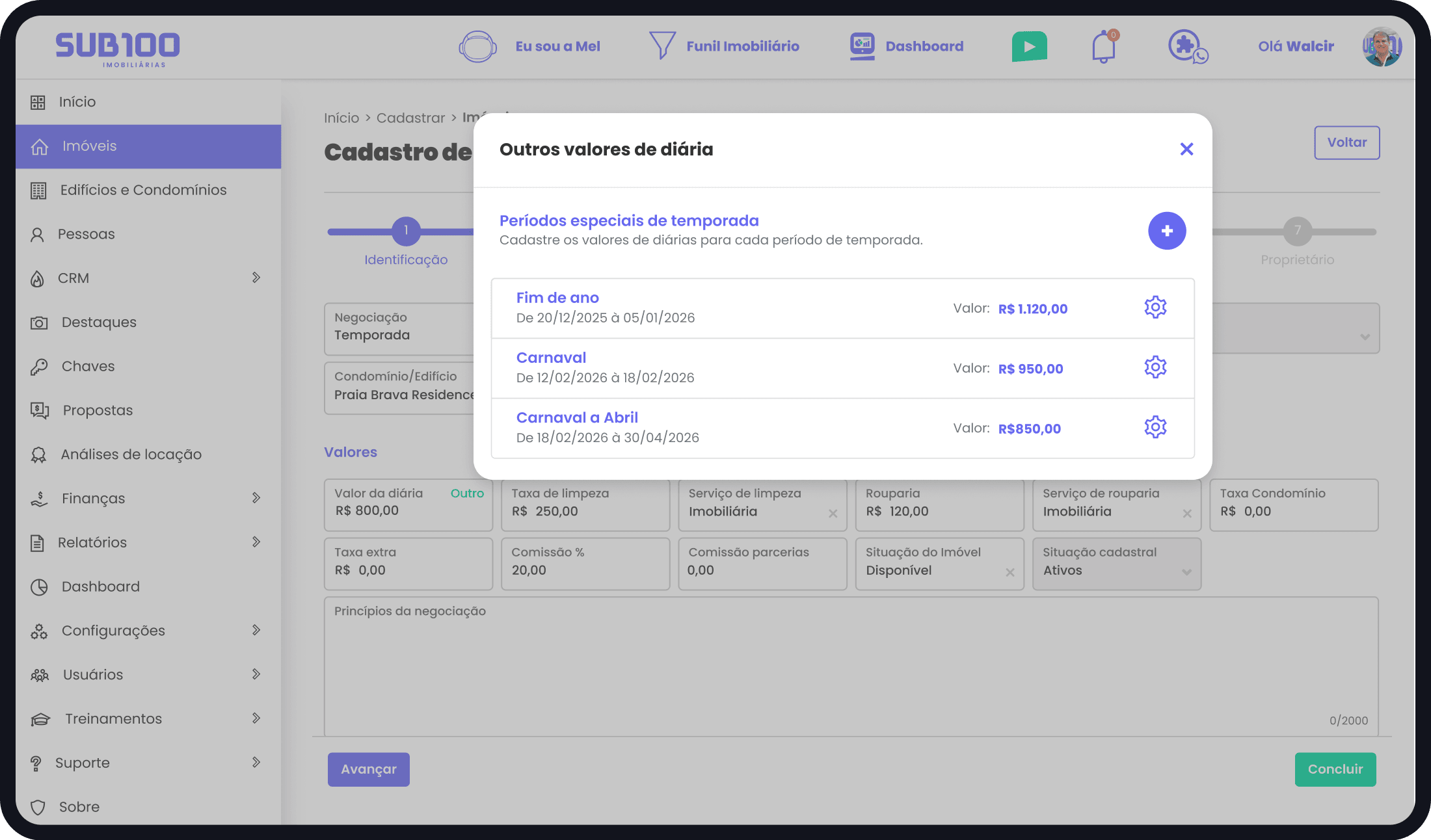Select step 1 Identificação in progress bar
This screenshot has height=840, width=1431.
406,231
